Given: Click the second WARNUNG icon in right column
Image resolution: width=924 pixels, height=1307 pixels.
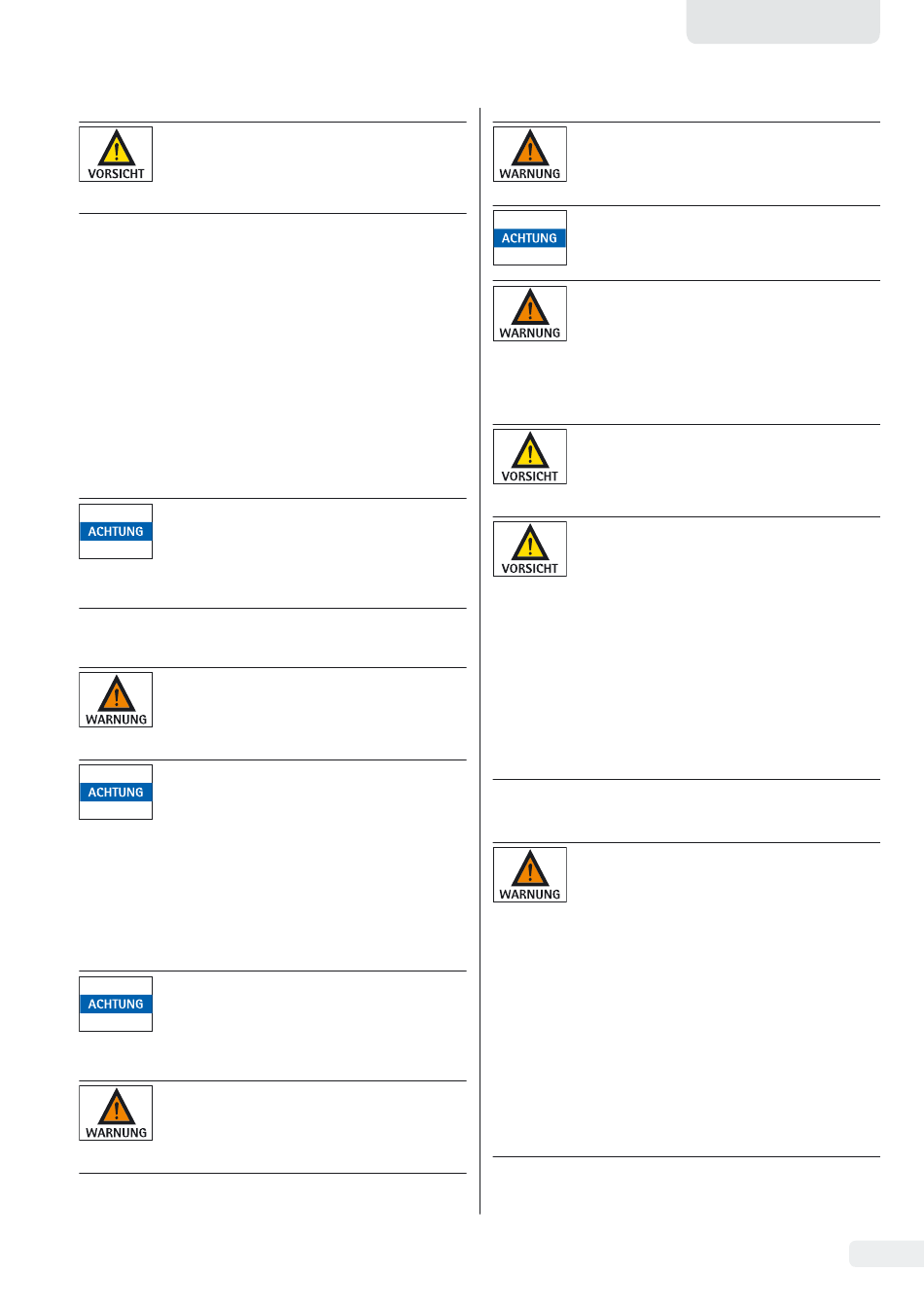Looking at the screenshot, I should (530, 313).
